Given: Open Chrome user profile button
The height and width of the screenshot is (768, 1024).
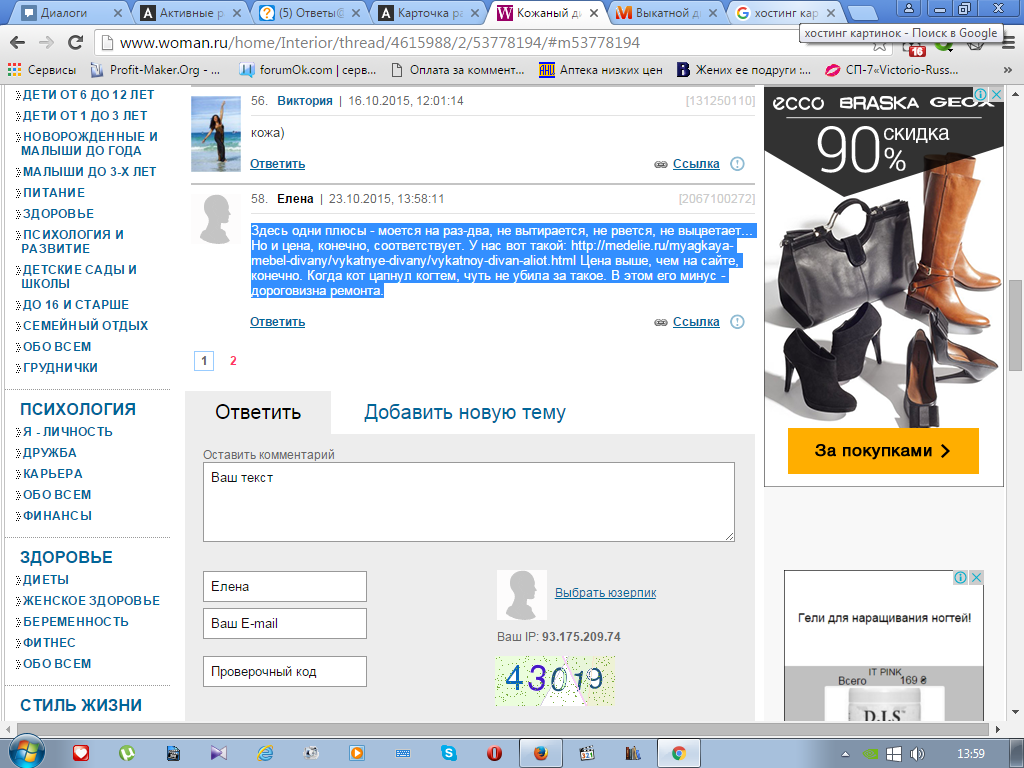Looking at the screenshot, I should click(908, 8).
